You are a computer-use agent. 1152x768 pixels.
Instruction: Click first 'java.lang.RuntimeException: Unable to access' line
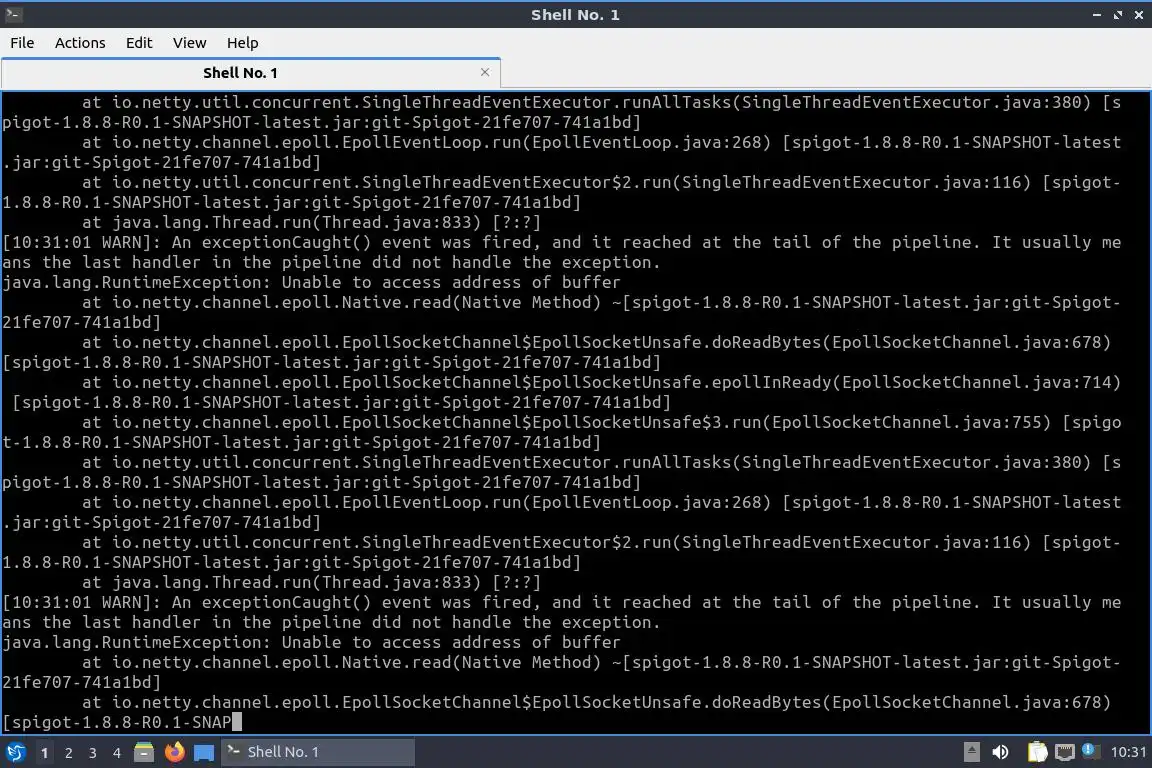tap(311, 282)
